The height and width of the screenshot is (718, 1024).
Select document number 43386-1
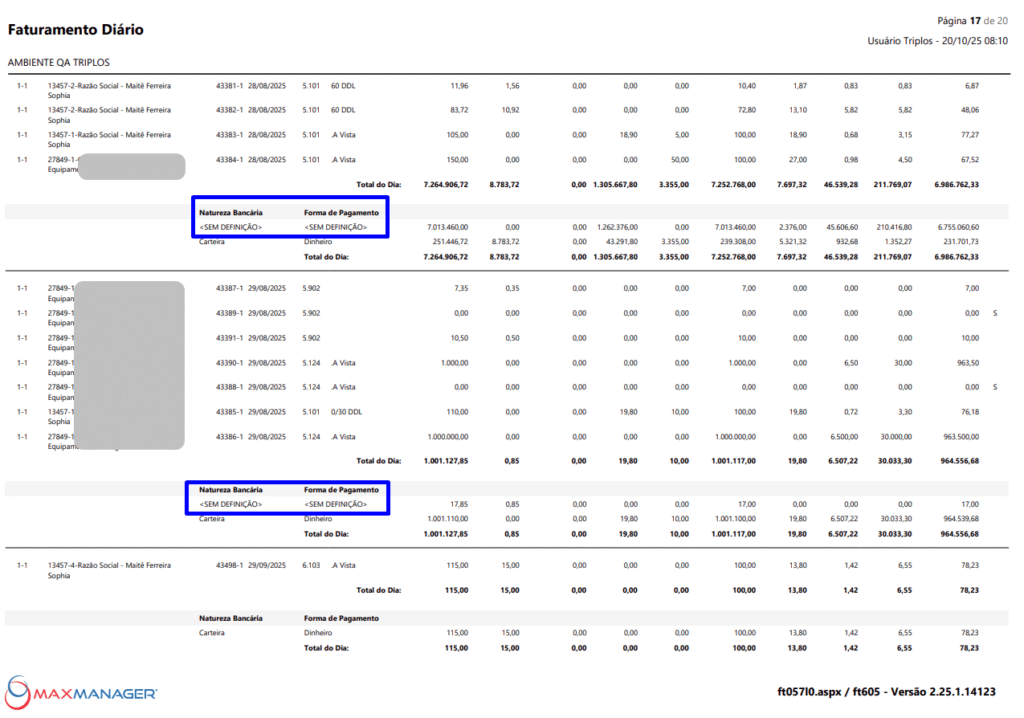tap(229, 436)
